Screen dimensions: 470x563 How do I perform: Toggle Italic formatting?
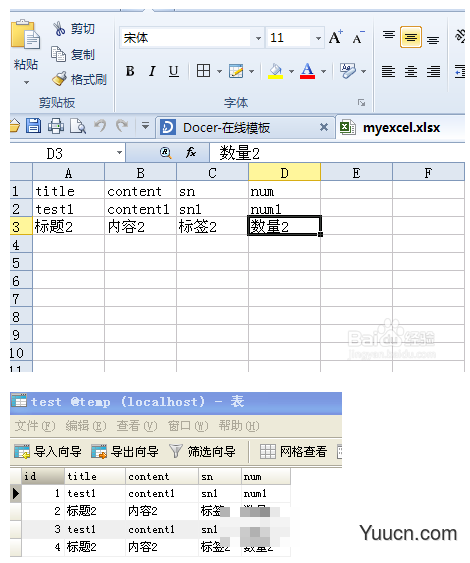click(x=152, y=71)
